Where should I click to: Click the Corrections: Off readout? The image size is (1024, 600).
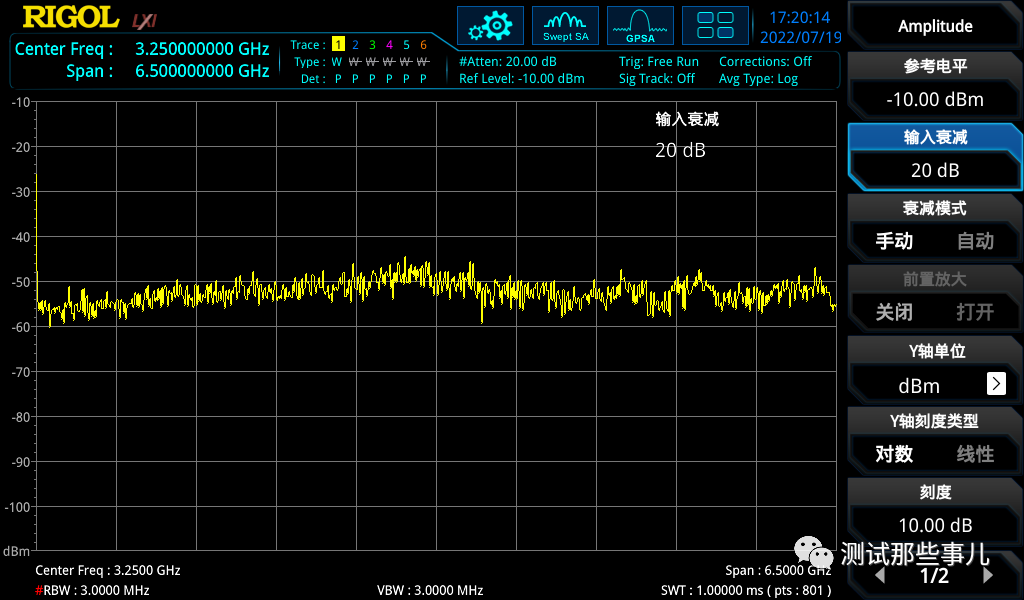tap(765, 61)
